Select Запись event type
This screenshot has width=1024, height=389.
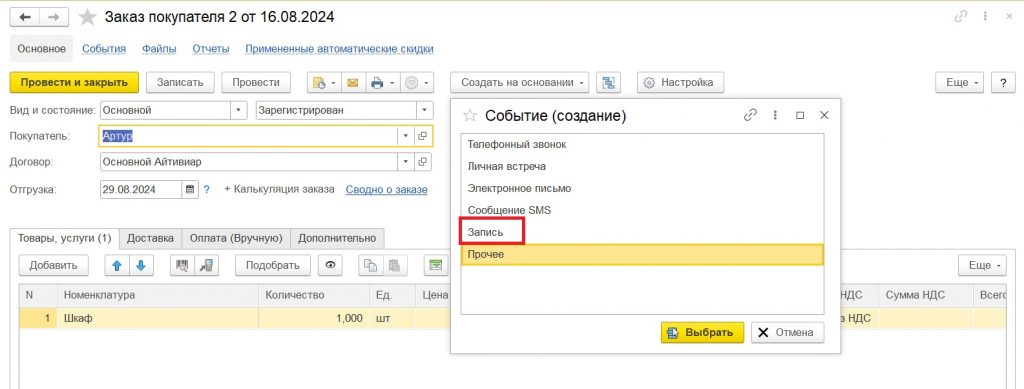642,232
